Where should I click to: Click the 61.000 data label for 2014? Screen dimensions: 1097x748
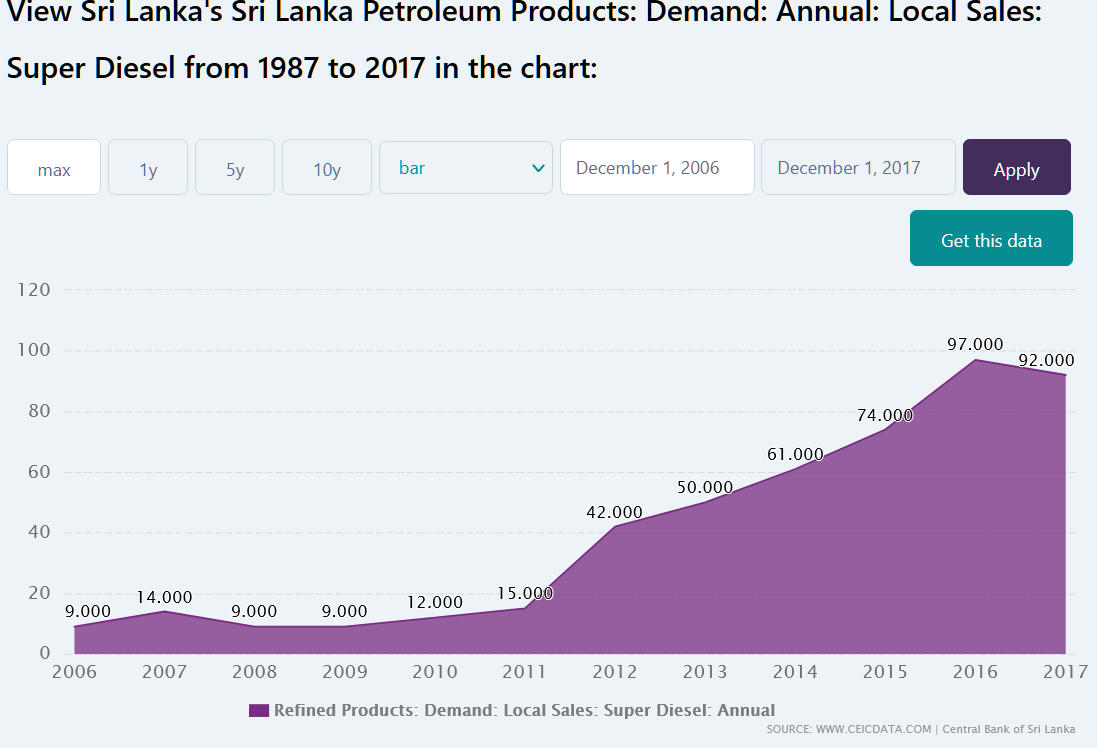tap(795, 454)
